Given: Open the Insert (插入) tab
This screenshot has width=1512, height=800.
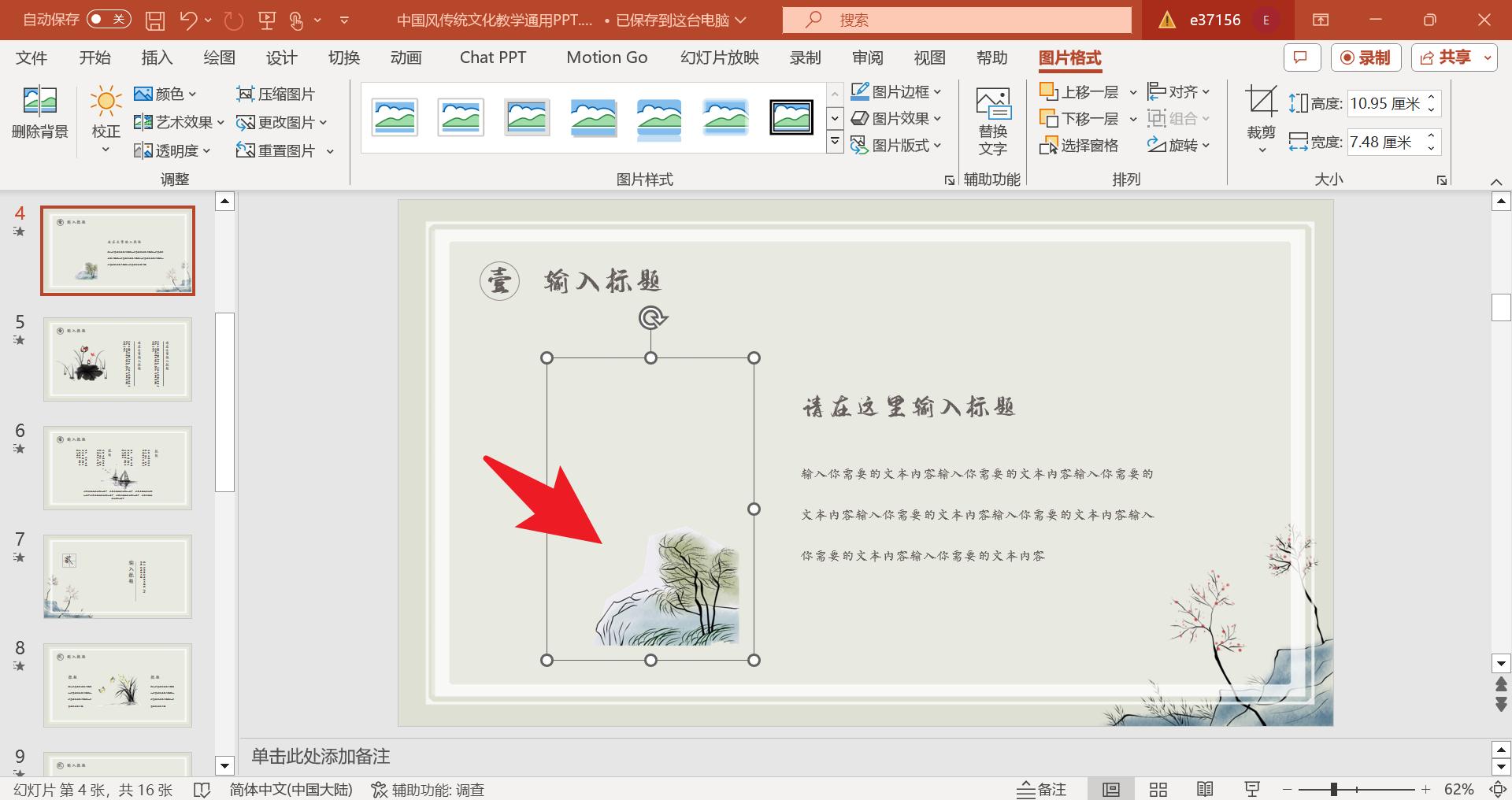Looking at the screenshot, I should tap(157, 57).
